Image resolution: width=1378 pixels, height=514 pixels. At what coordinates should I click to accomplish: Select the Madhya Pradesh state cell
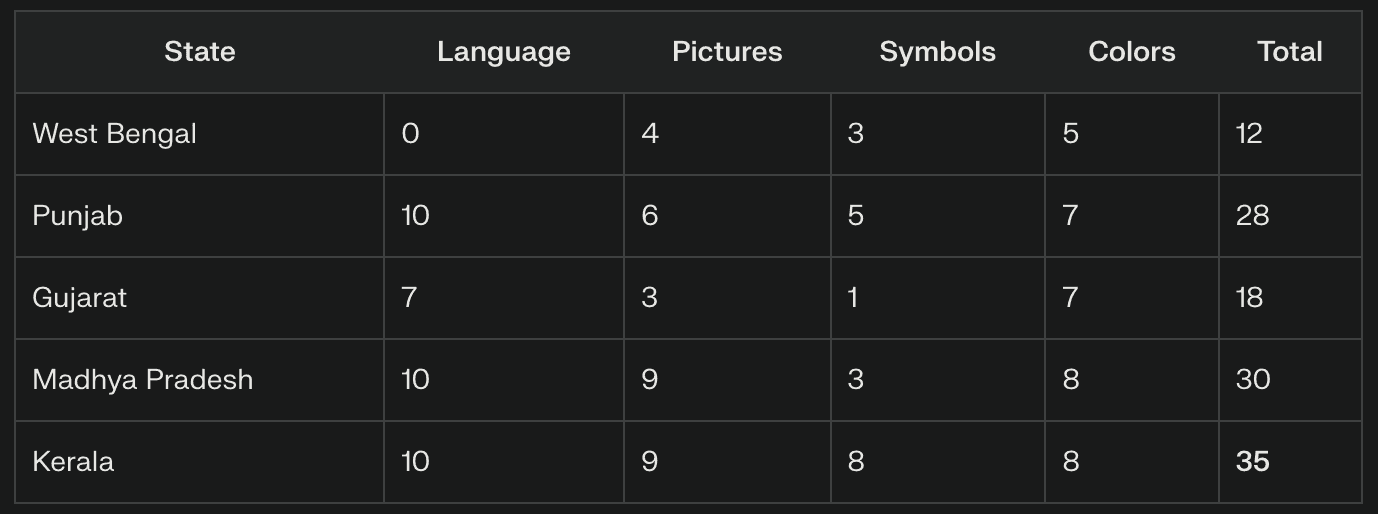pos(142,380)
